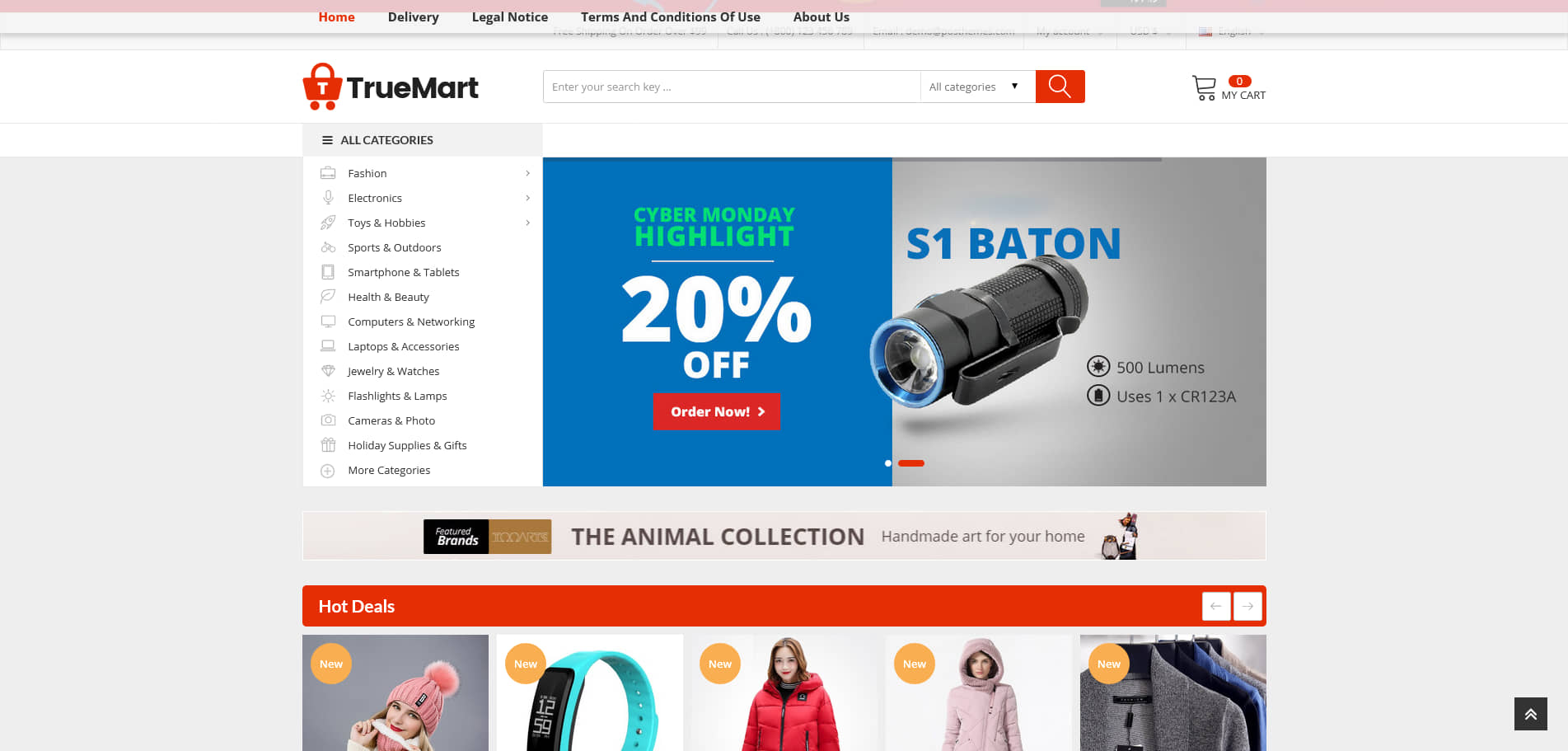The image size is (1568, 751).
Task: Click the search keyword input field
Action: [x=732, y=87]
